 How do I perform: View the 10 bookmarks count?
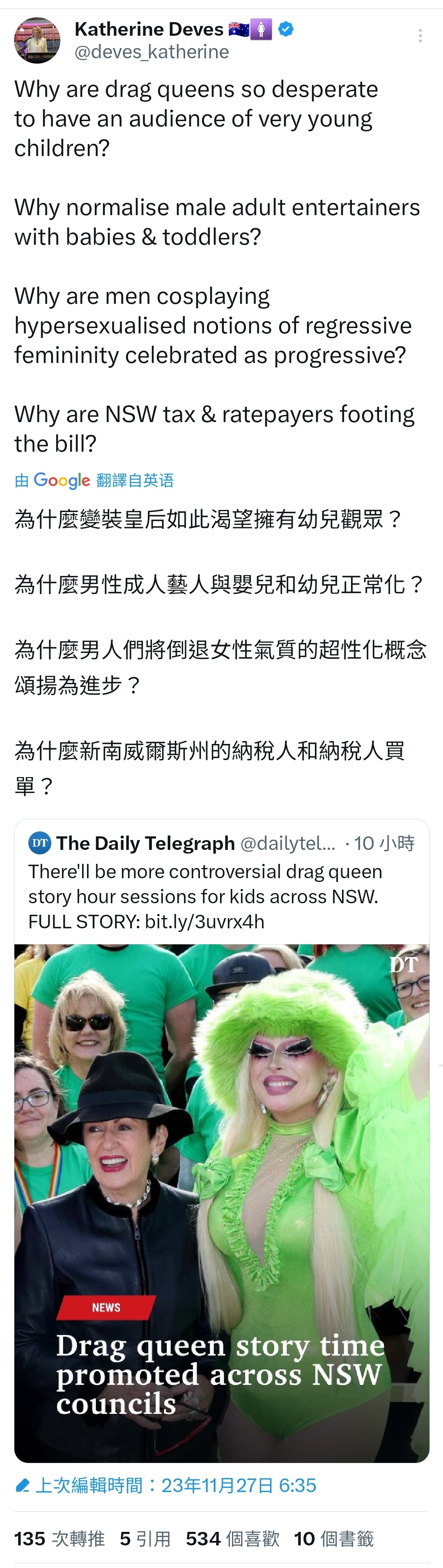[x=334, y=1539]
